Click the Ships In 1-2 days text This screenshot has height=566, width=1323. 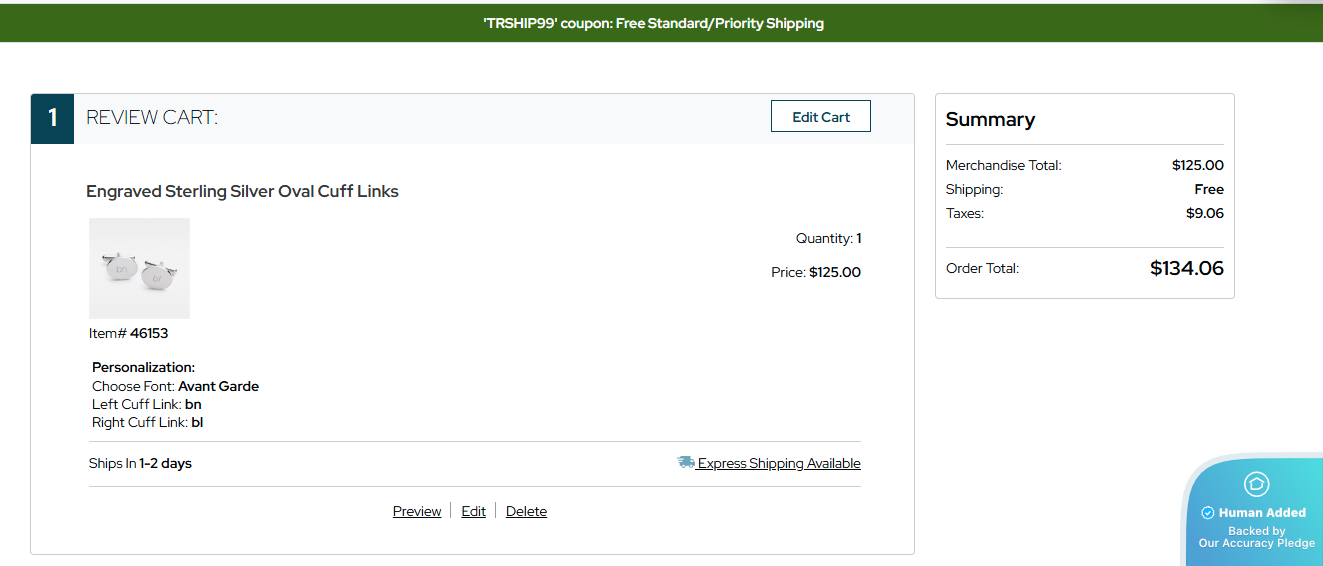tap(140, 463)
